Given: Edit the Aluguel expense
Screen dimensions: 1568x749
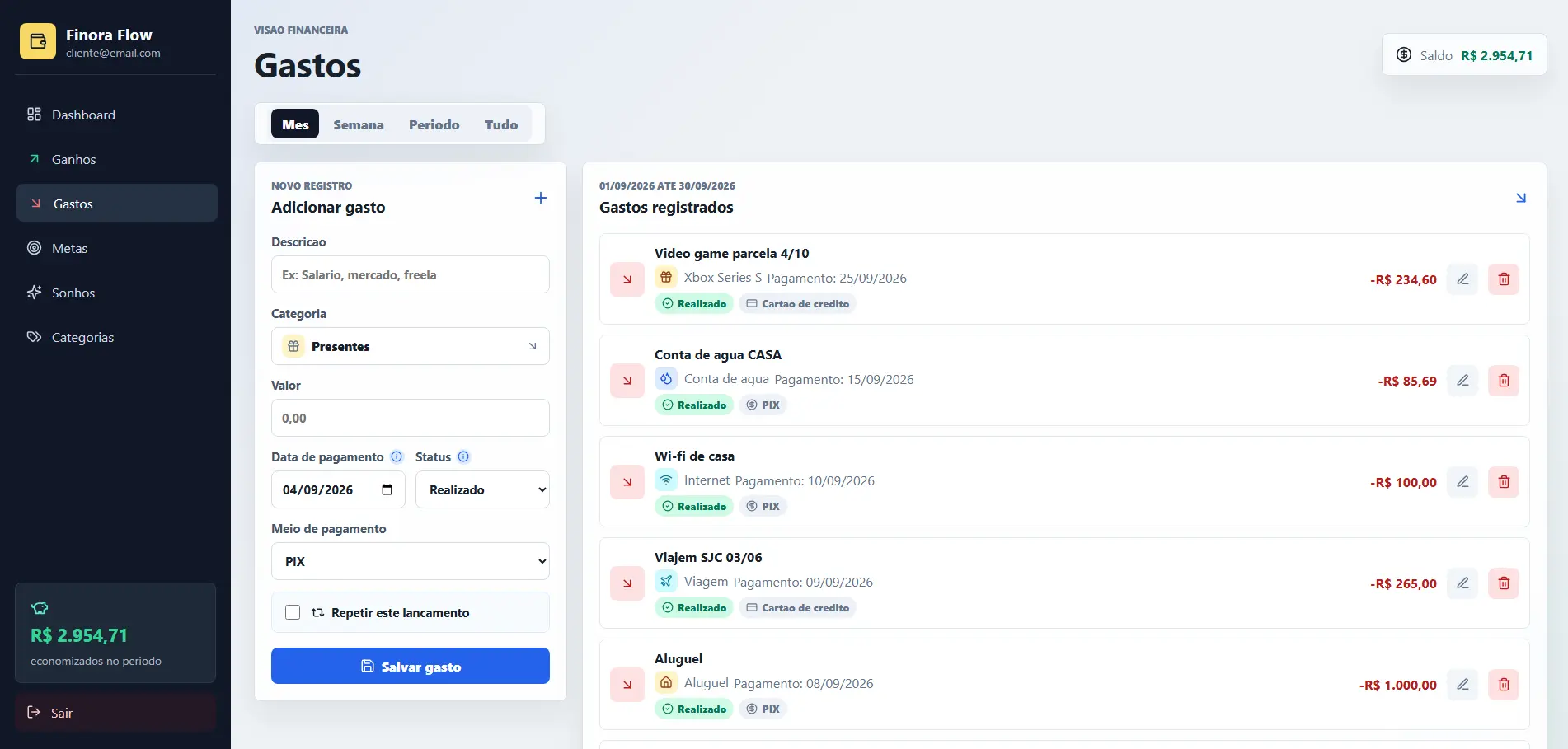Looking at the screenshot, I should point(1462,685).
